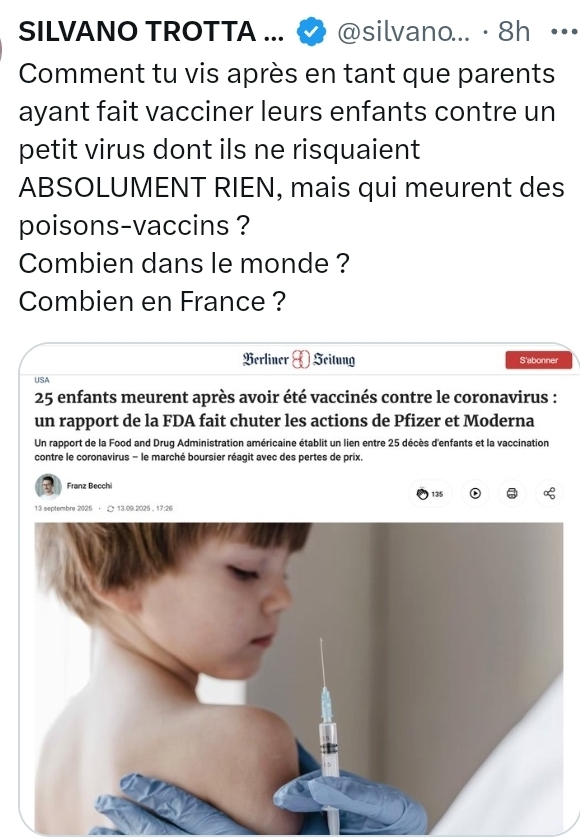Click the share icon in article

tap(549, 493)
